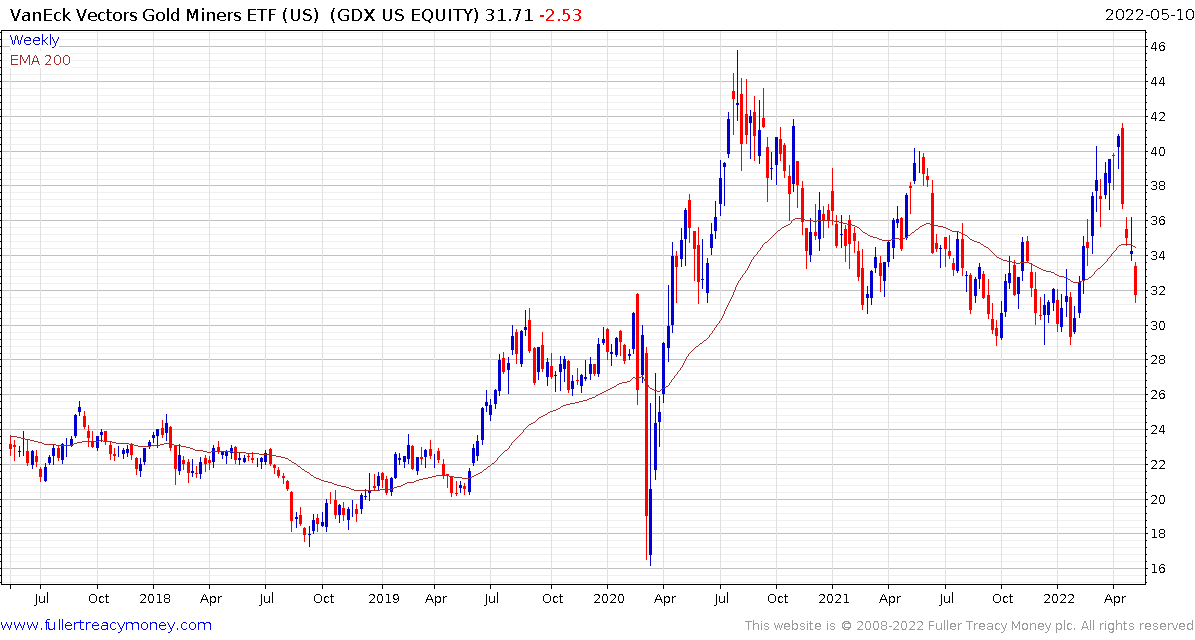Click the 2022 year label on time axis
The image size is (1195, 640).
pos(1057,599)
